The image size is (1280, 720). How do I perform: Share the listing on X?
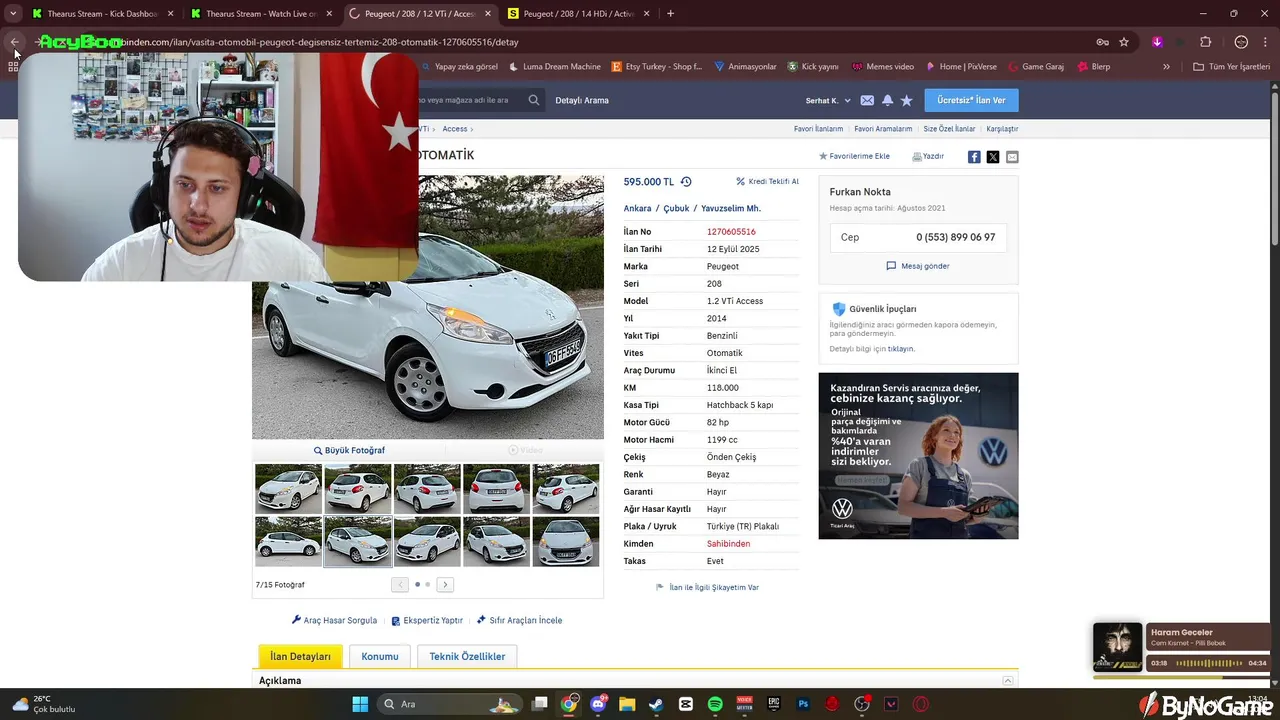point(993,157)
